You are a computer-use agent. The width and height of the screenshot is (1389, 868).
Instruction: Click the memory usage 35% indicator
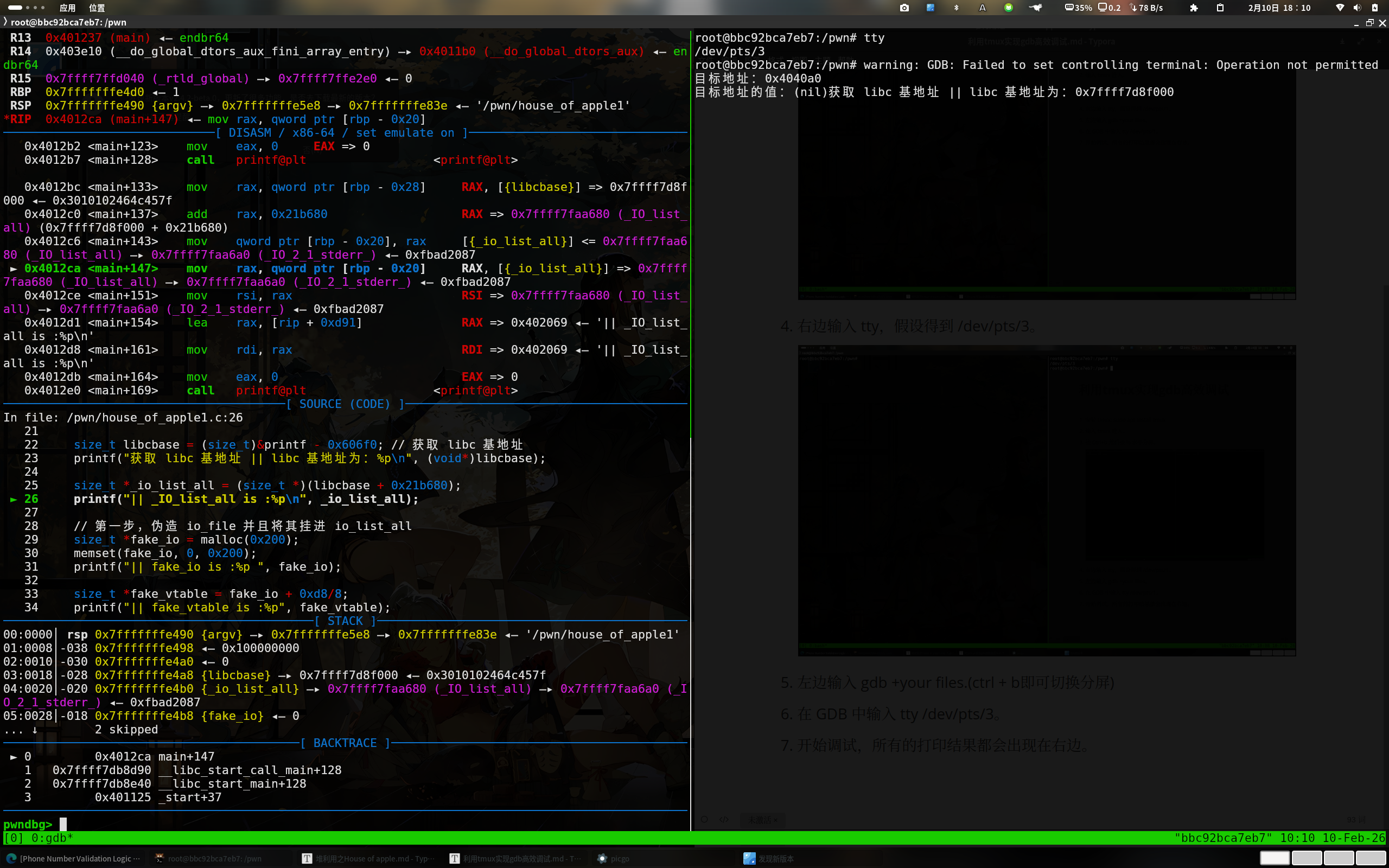coord(1078,8)
